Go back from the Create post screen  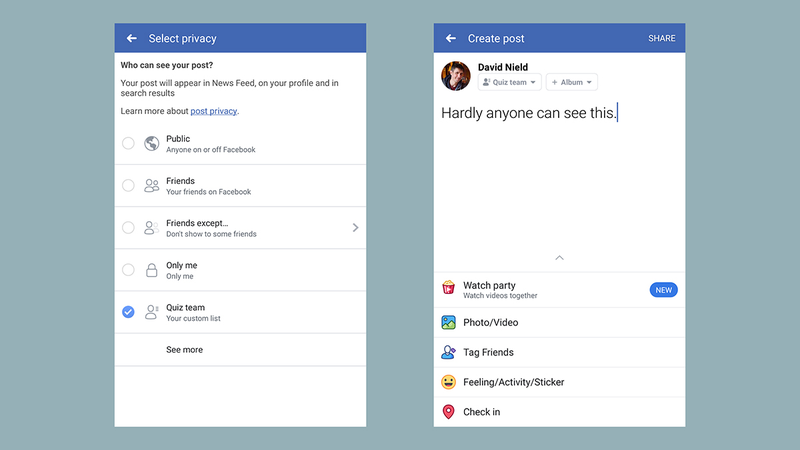[x=451, y=38]
